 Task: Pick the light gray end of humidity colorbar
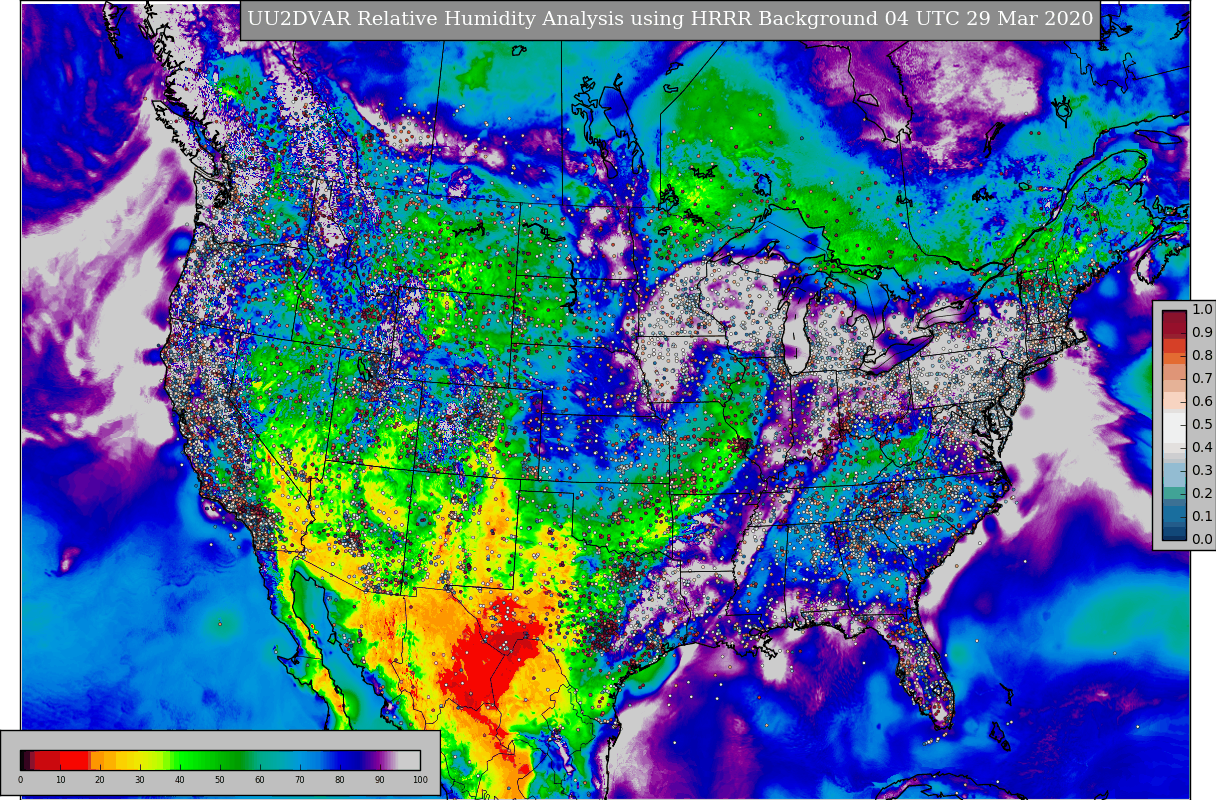[410, 760]
